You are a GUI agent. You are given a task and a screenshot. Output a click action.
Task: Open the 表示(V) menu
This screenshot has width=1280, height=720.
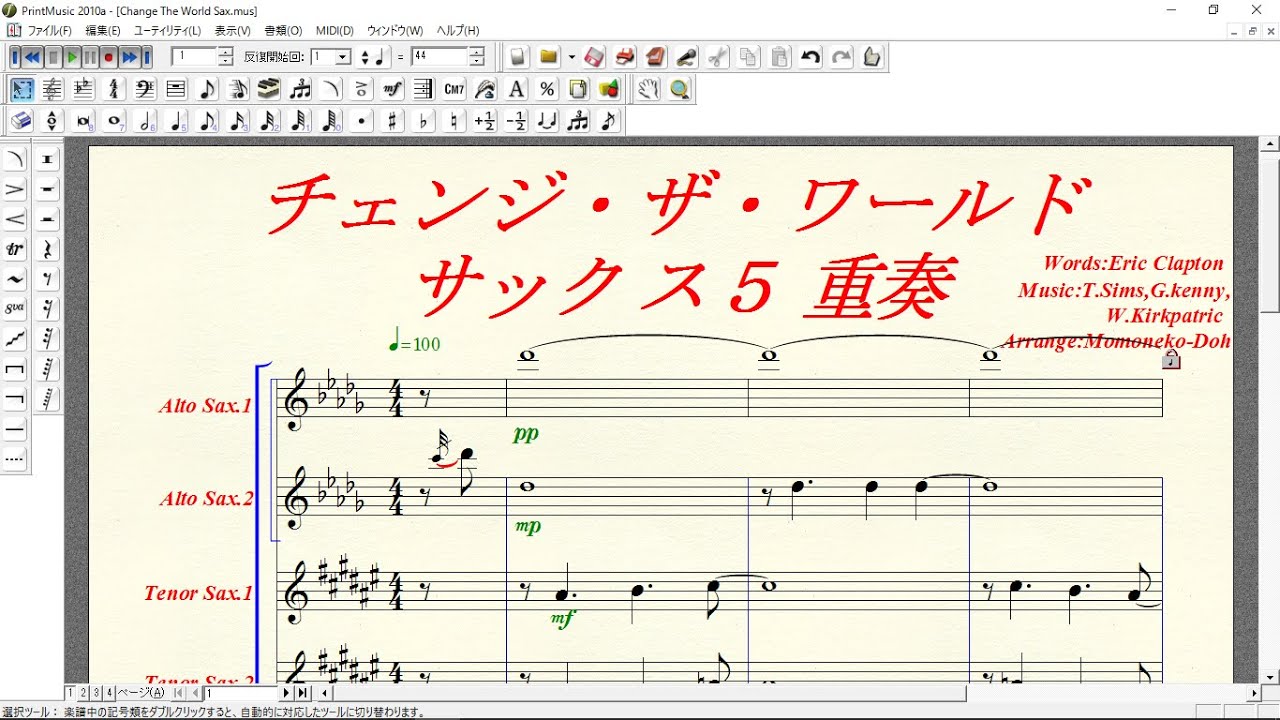pos(233,30)
